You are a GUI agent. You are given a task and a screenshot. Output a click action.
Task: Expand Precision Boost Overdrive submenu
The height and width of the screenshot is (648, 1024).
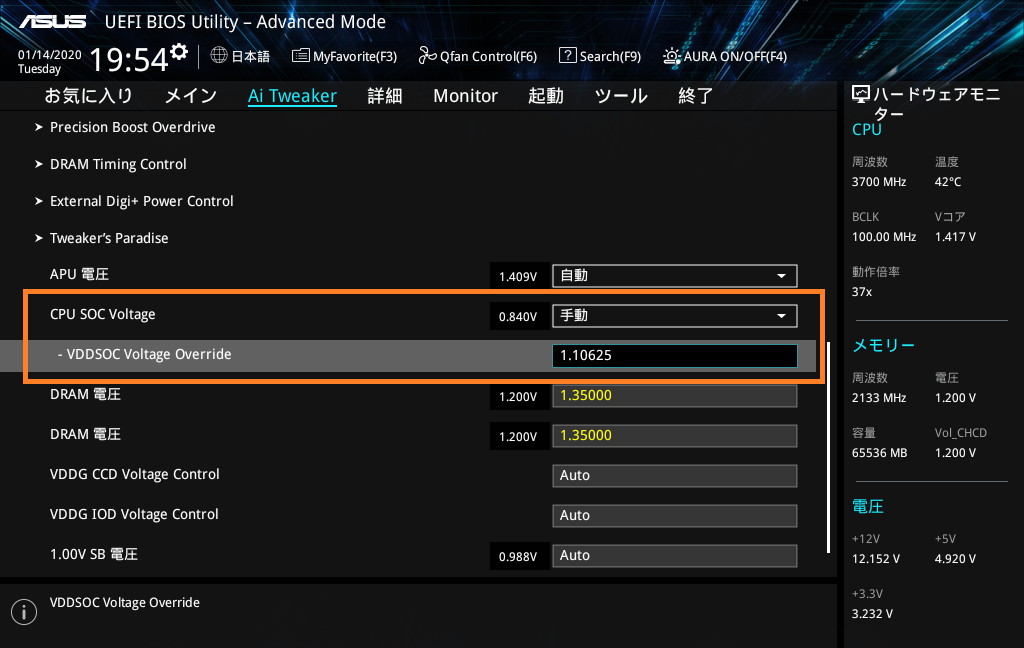click(x=133, y=127)
